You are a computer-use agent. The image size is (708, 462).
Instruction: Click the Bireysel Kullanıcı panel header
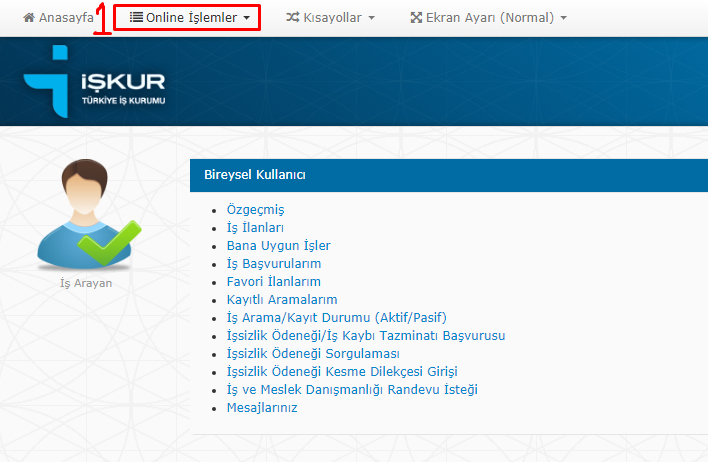click(x=449, y=175)
